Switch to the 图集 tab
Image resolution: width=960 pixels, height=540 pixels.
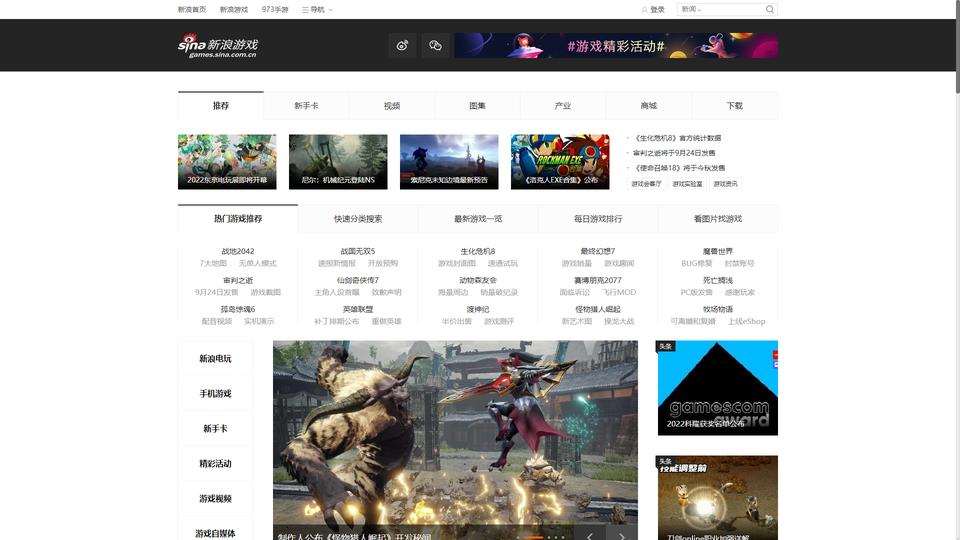point(478,105)
